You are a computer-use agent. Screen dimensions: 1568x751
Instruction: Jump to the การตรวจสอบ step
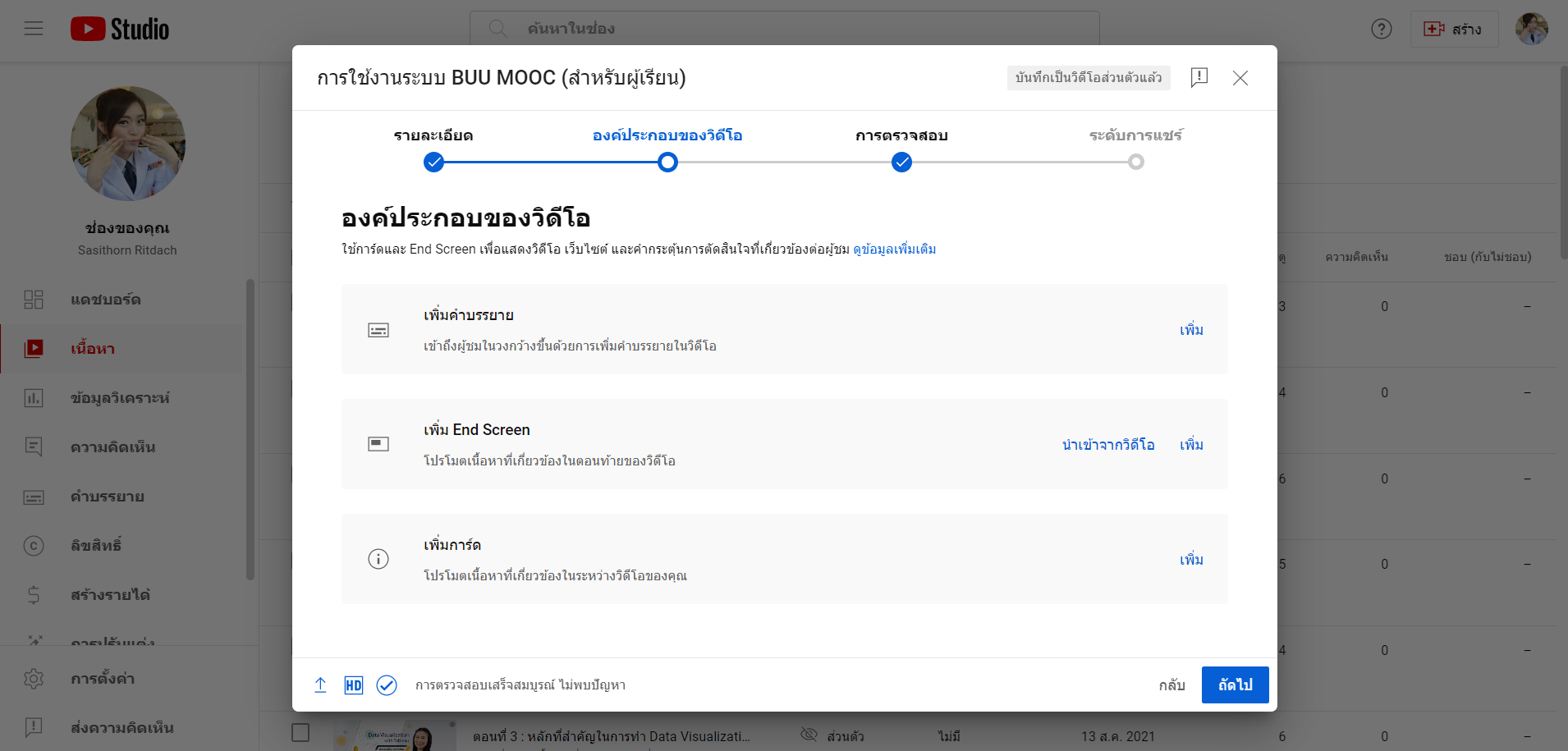tap(901, 162)
